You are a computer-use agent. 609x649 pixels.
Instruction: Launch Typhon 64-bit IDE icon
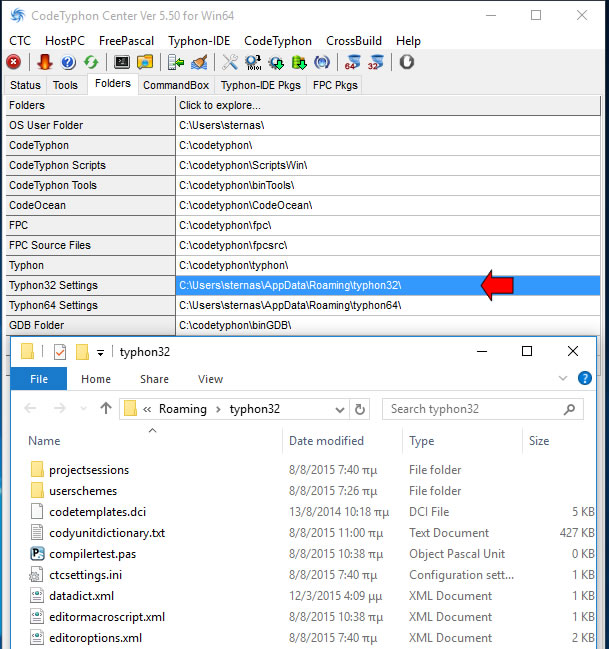pyautogui.click(x=353, y=62)
